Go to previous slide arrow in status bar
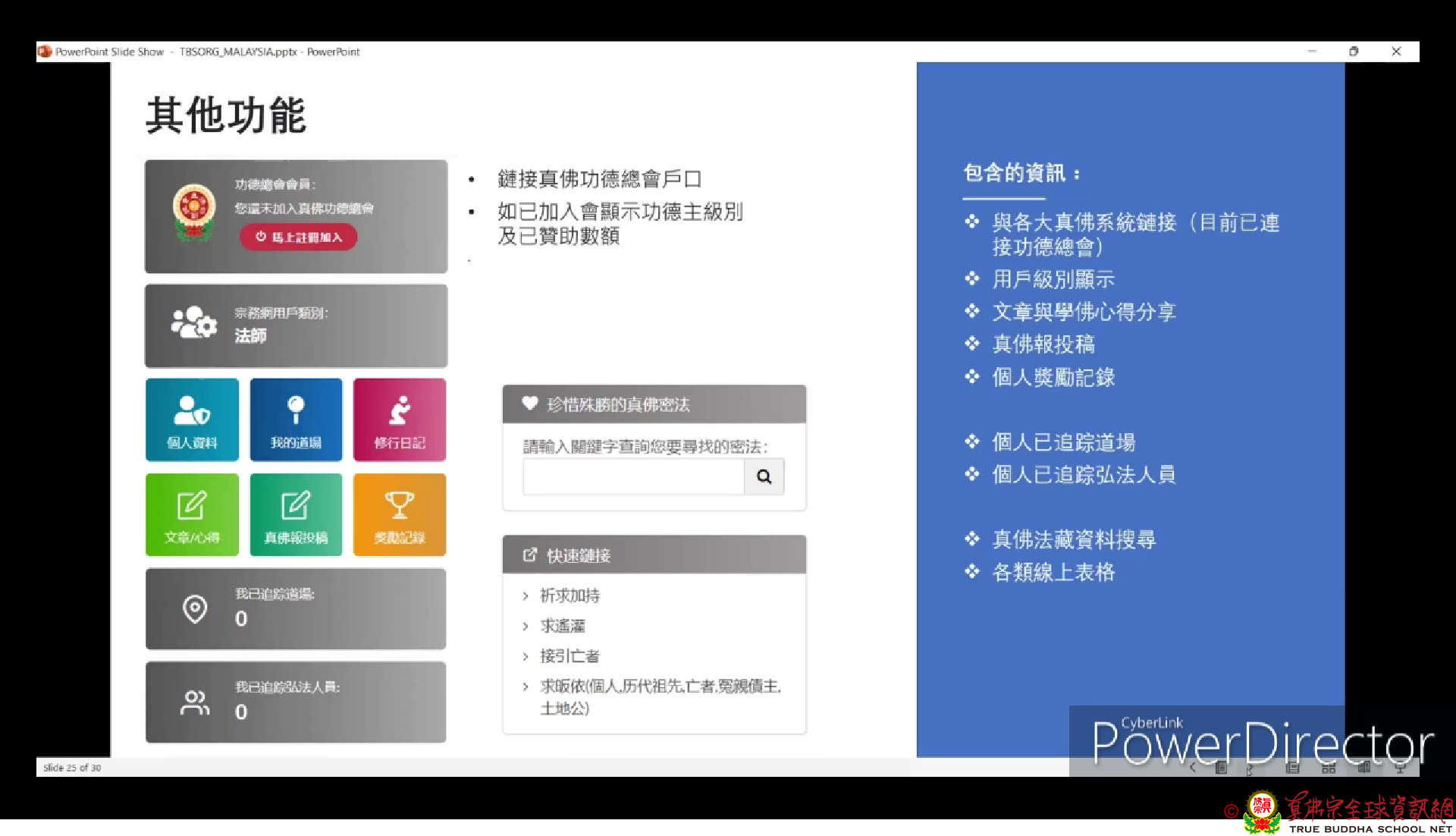Viewport: 1456px width, 836px height. (x=1192, y=768)
